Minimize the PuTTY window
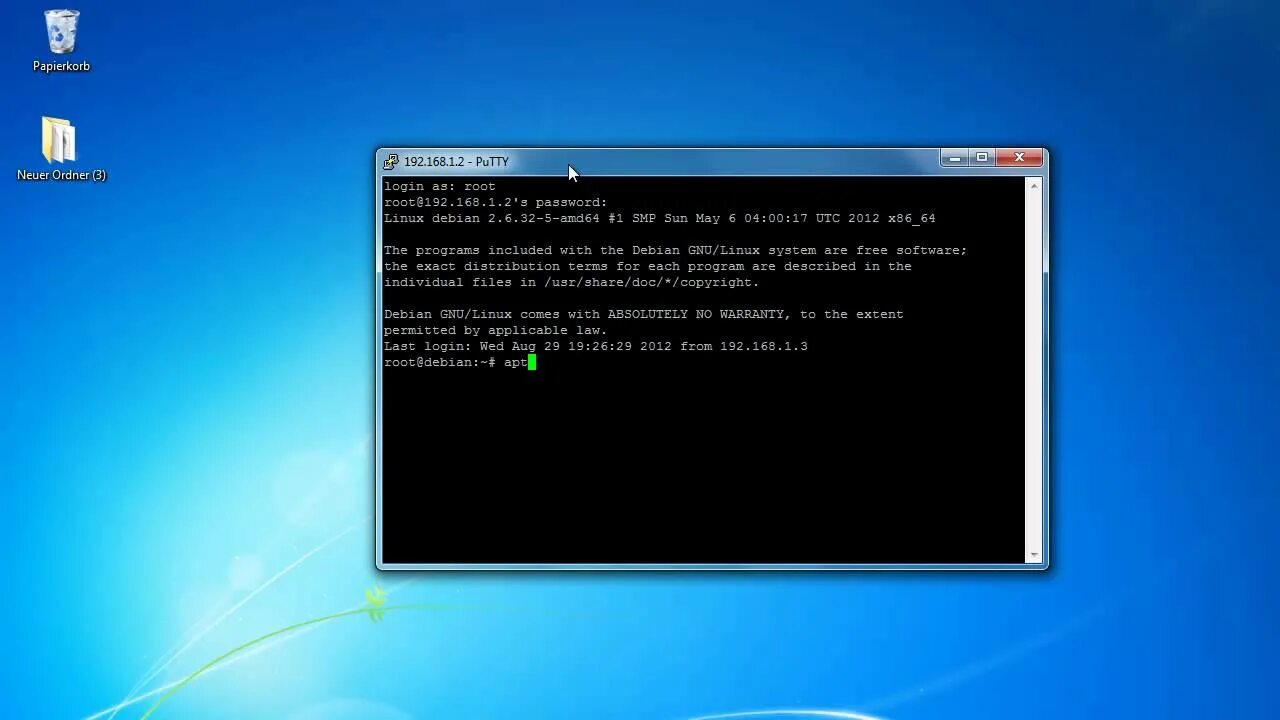This screenshot has height=720, width=1280. pos(954,158)
